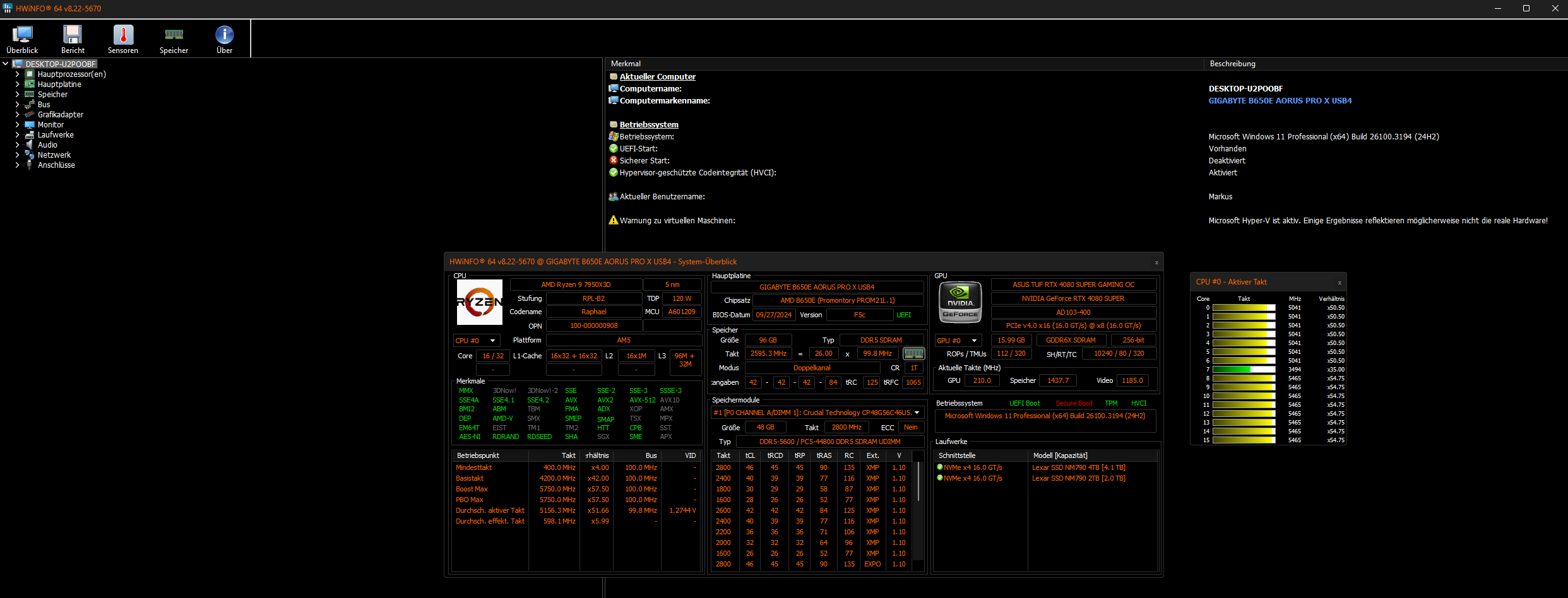Expand the Hauptprozessor(en) tree node
The height and width of the screenshot is (598, 1568).
(17, 74)
